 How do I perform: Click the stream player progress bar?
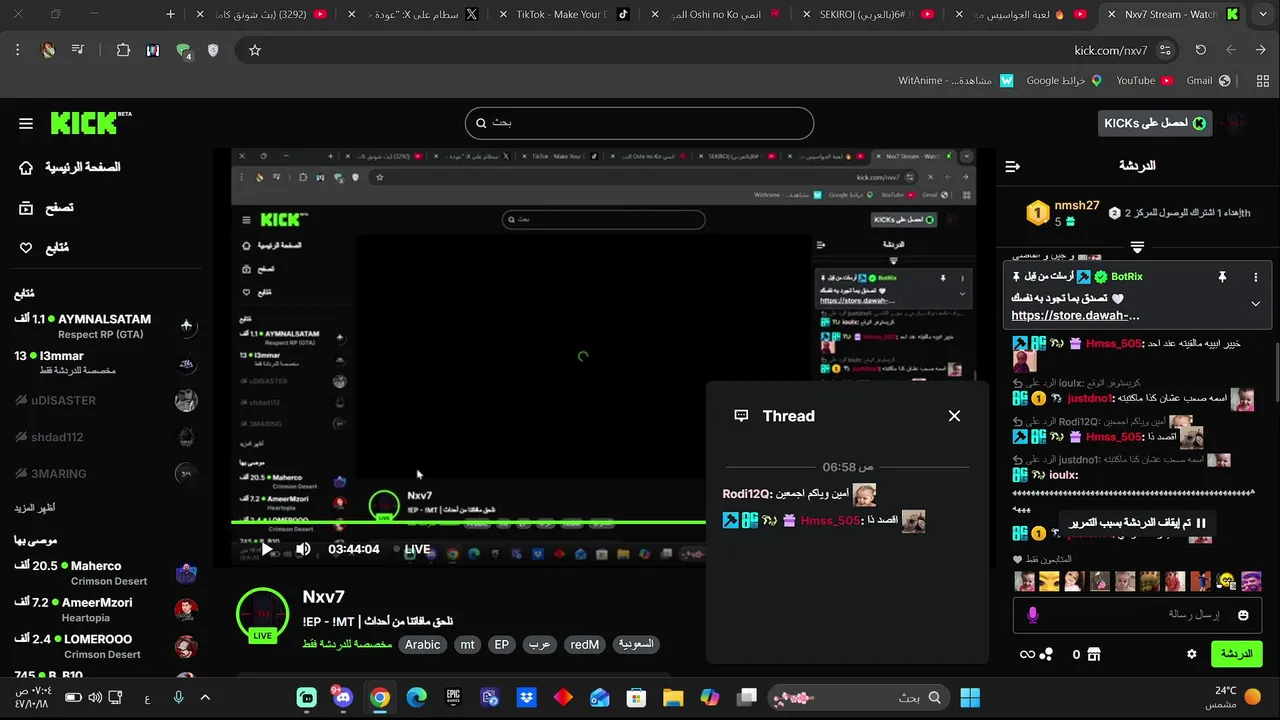click(468, 522)
